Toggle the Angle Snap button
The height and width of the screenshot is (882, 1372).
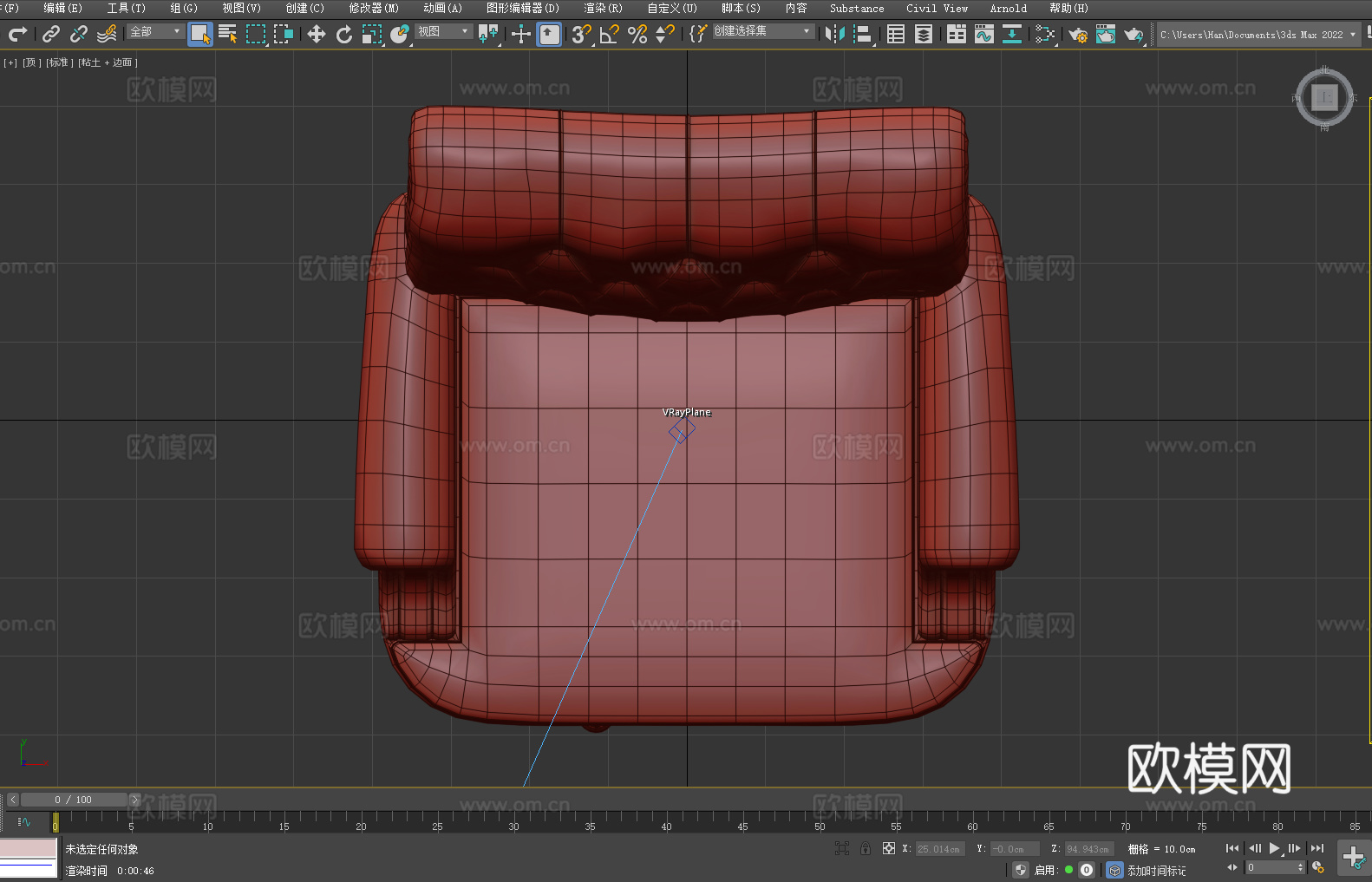(x=610, y=34)
